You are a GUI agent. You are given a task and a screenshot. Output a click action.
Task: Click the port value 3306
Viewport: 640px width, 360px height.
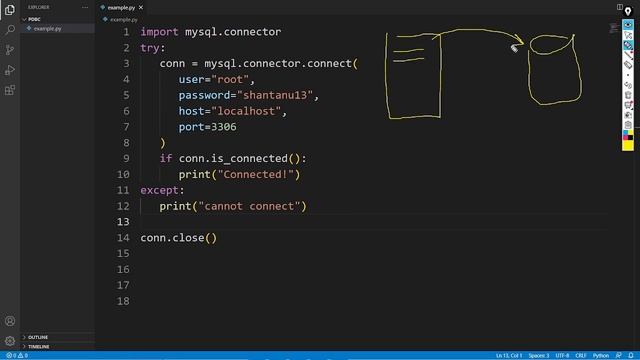[x=224, y=127]
